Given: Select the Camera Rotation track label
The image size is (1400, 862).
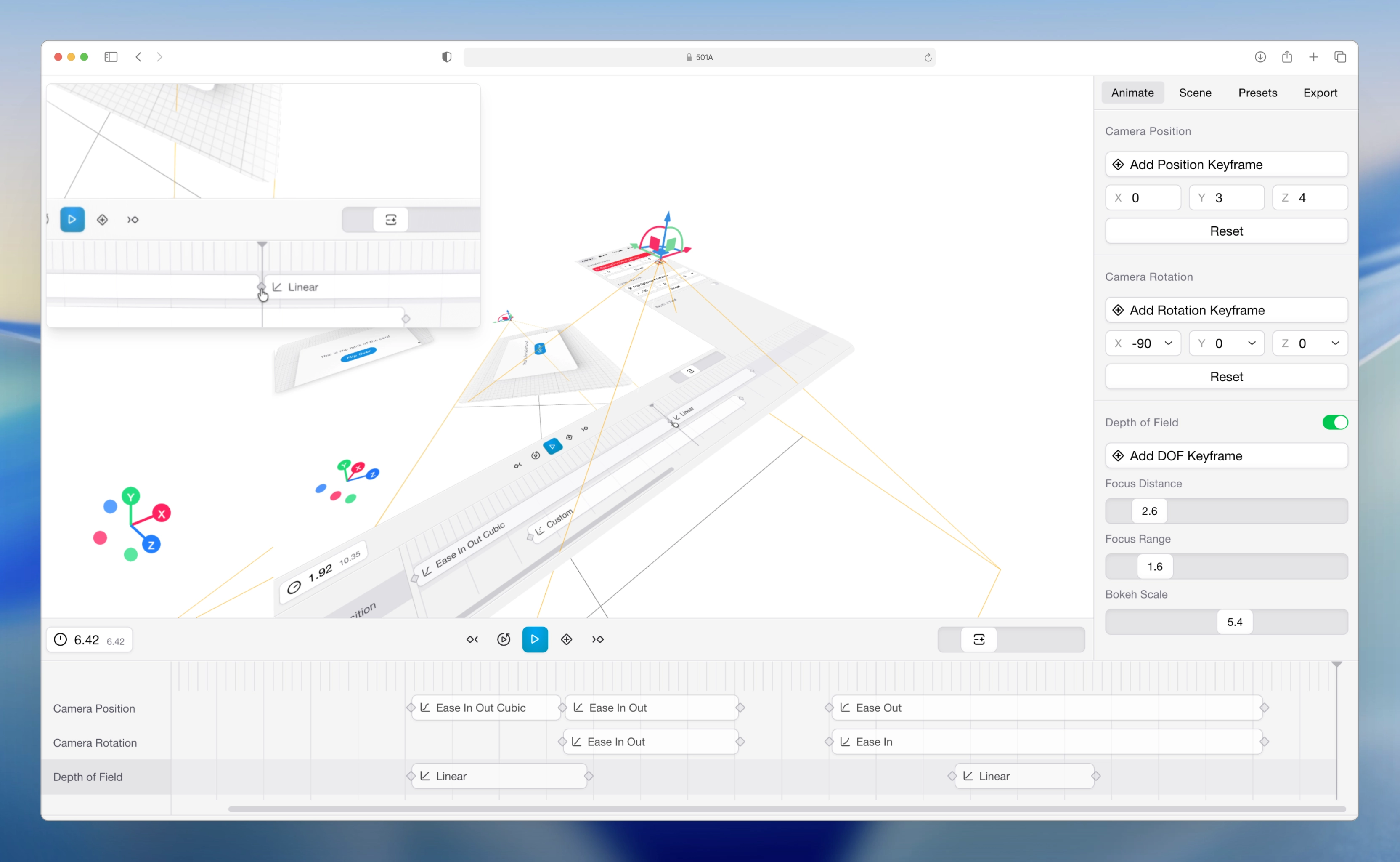Looking at the screenshot, I should point(95,743).
